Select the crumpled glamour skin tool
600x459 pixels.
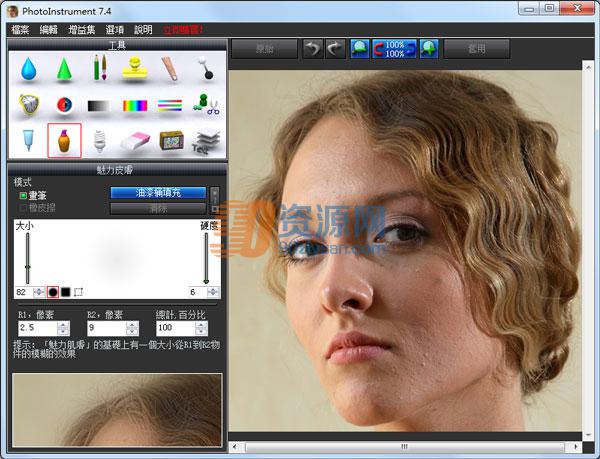click(29, 104)
